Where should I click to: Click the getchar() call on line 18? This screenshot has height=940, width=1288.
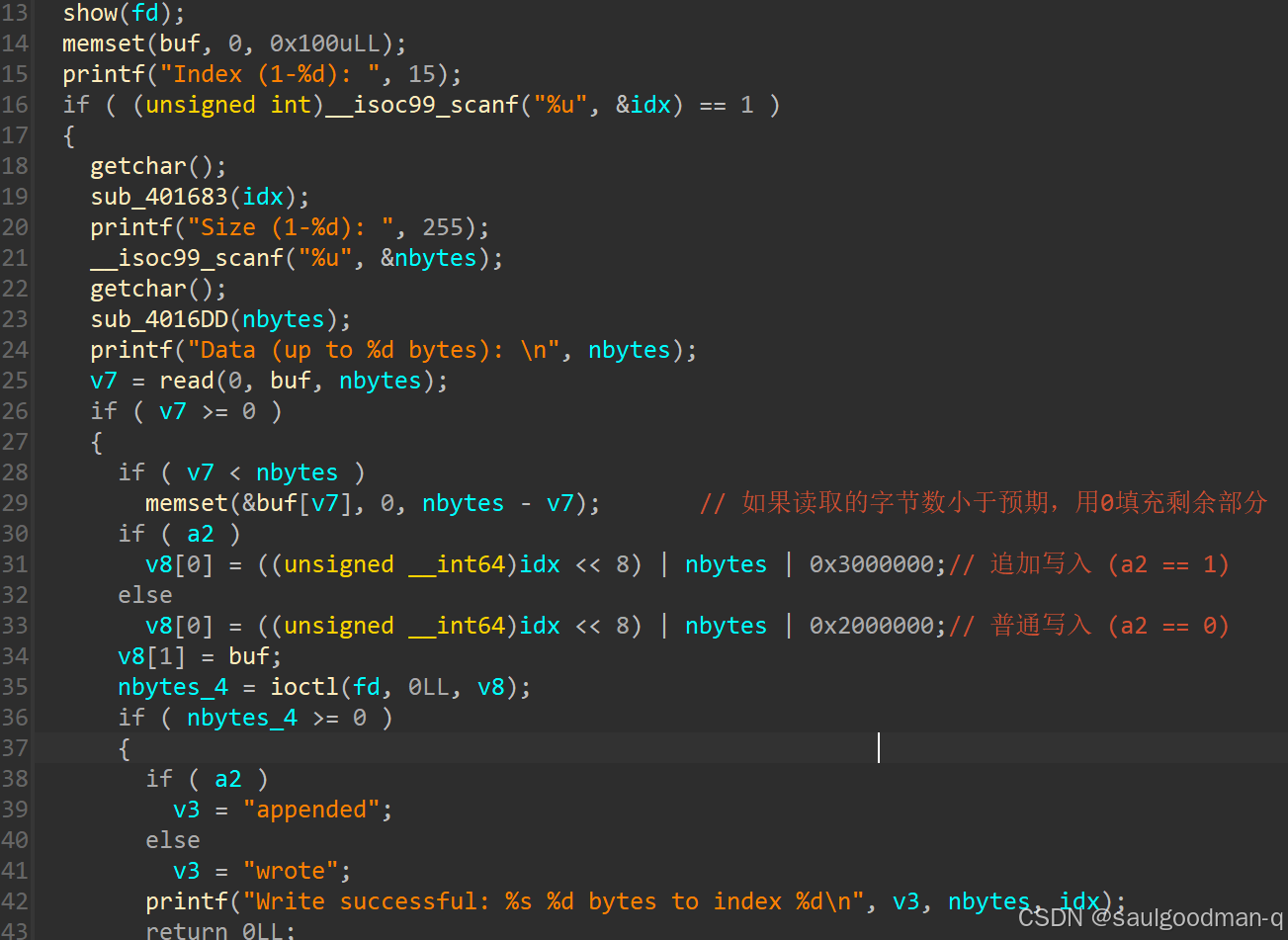pos(158,166)
